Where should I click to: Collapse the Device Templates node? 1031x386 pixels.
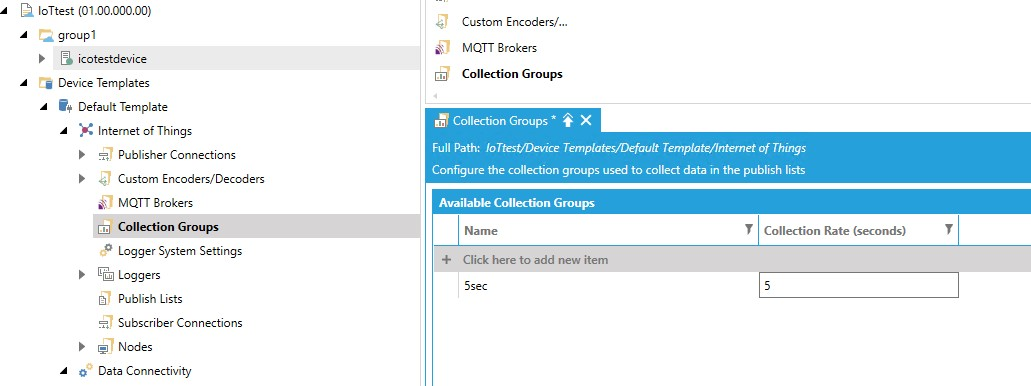coord(24,84)
